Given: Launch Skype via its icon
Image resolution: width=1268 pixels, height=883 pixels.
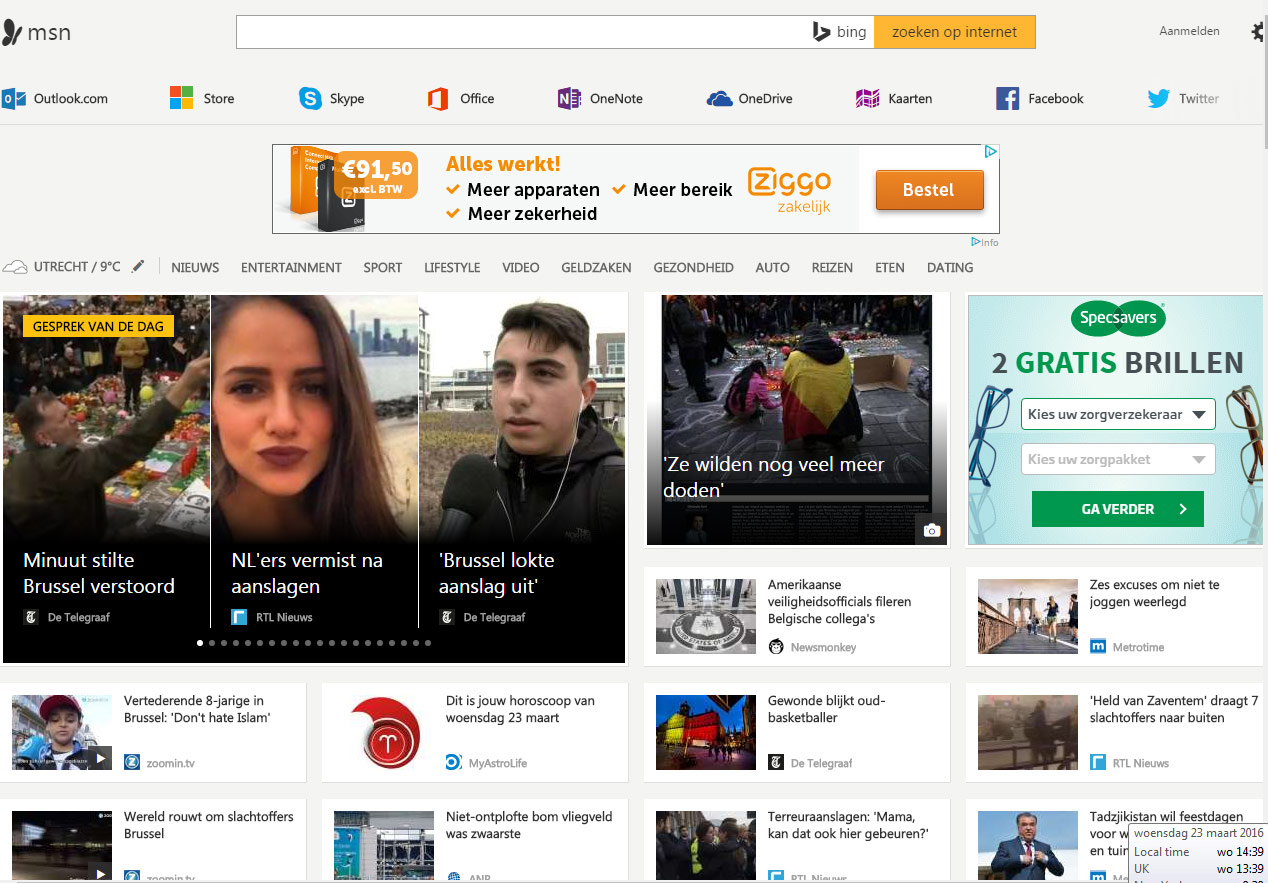Looking at the screenshot, I should point(310,98).
